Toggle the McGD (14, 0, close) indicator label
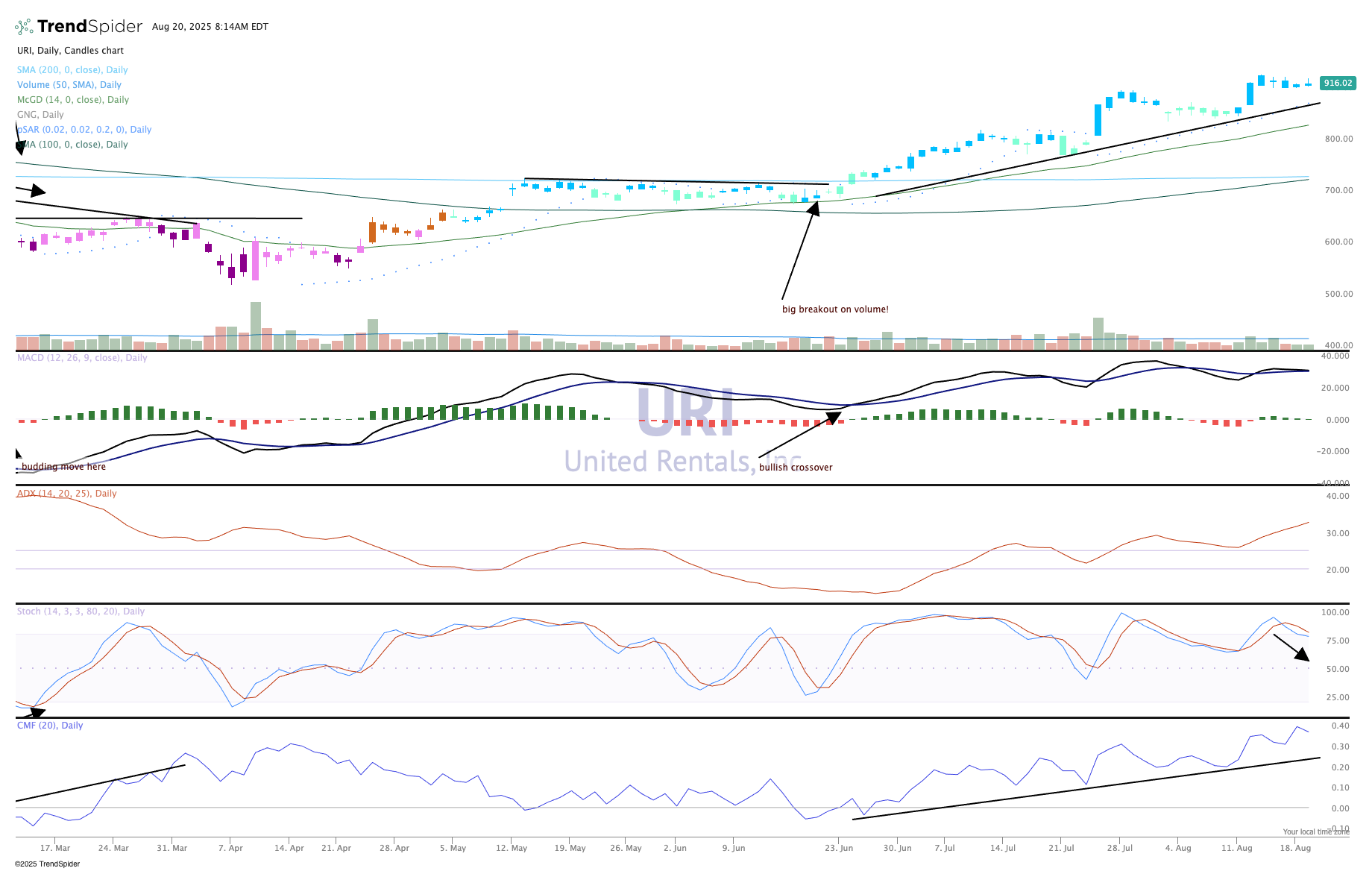This screenshot has height=871, width=1372. pyautogui.click(x=72, y=100)
